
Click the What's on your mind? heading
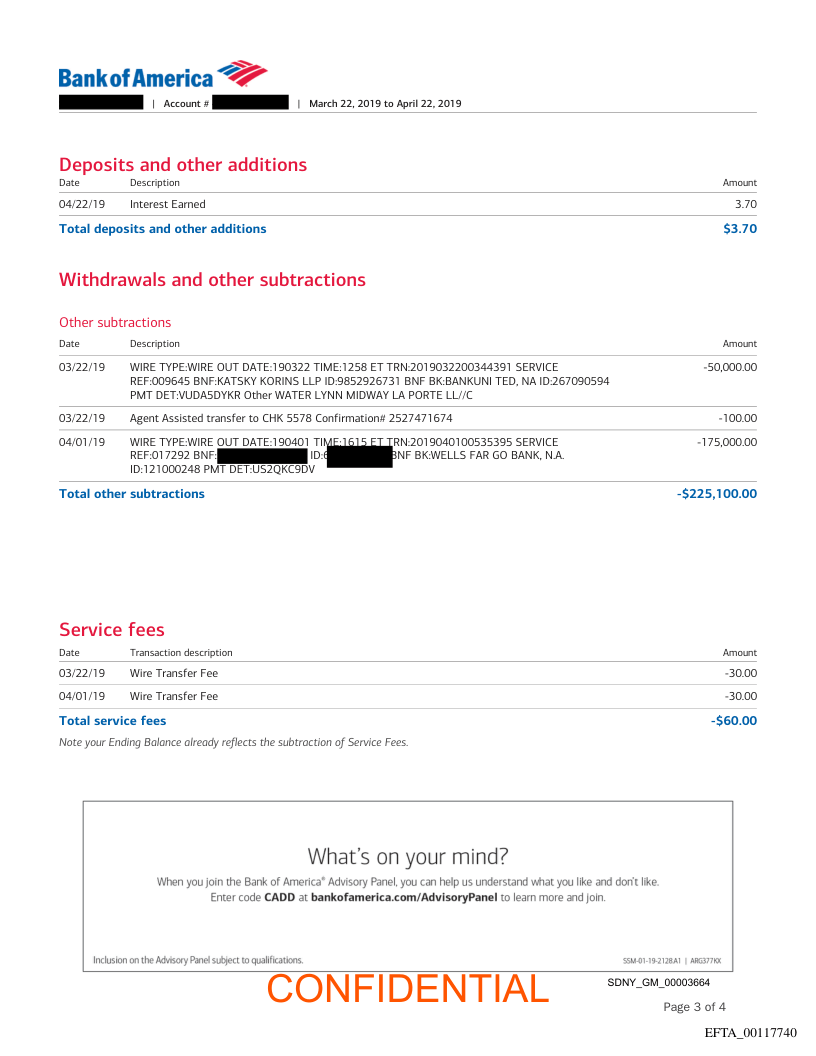408,856
